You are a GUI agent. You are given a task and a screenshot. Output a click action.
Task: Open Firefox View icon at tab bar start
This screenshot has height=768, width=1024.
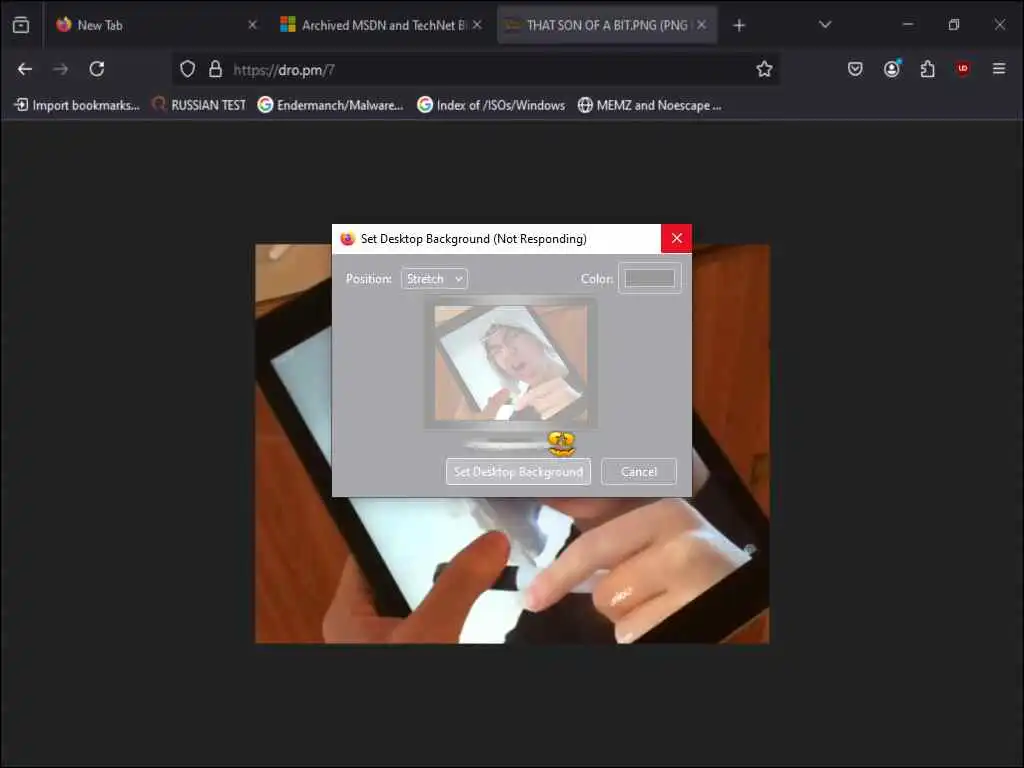(x=21, y=25)
